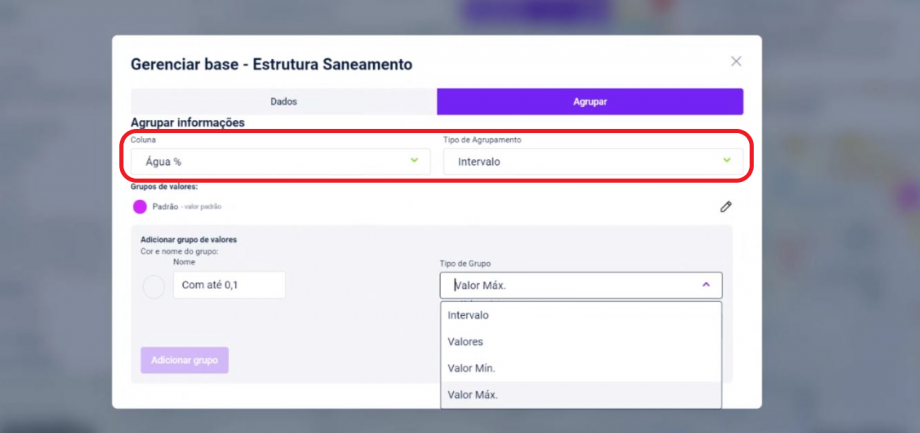Click the Nome field containing Com até 0,1

[x=229, y=285]
